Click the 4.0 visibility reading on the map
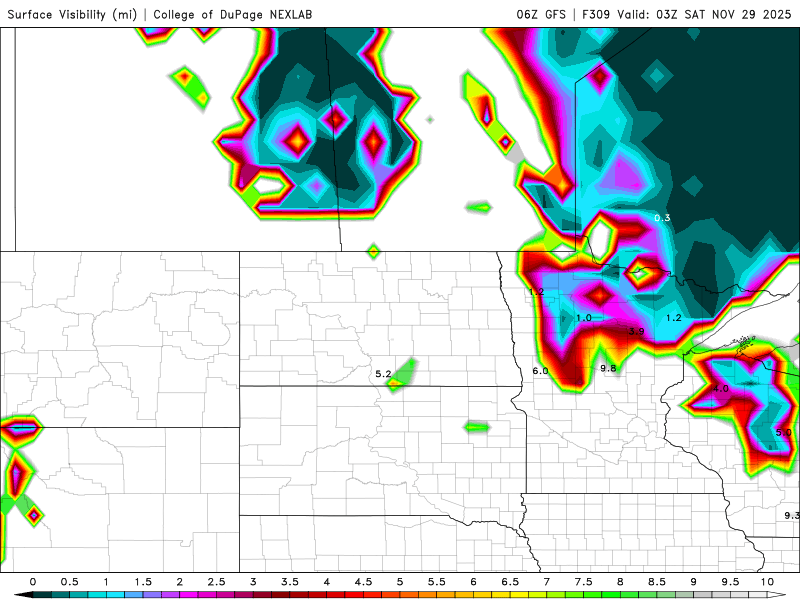This screenshot has width=800, height=600. click(720, 388)
